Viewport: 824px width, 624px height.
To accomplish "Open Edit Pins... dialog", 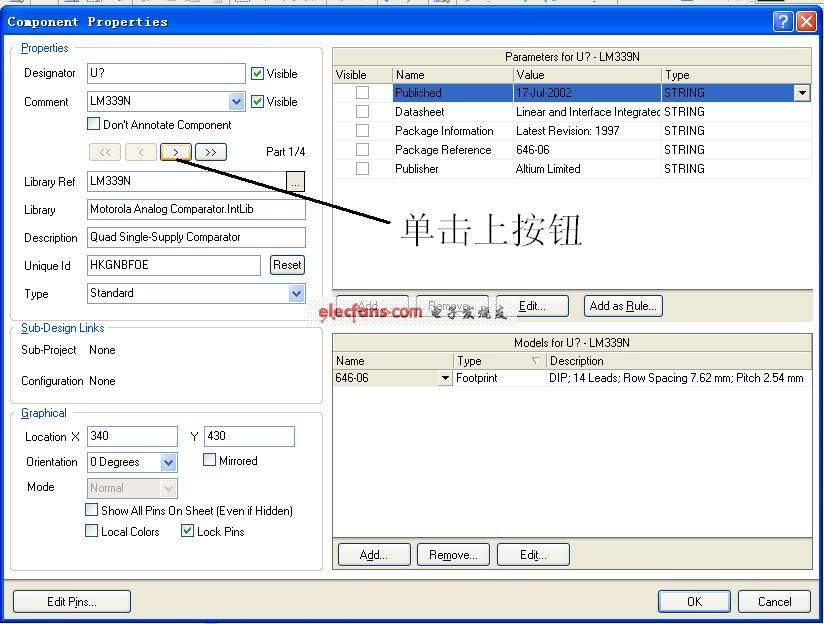I will tap(71, 601).
